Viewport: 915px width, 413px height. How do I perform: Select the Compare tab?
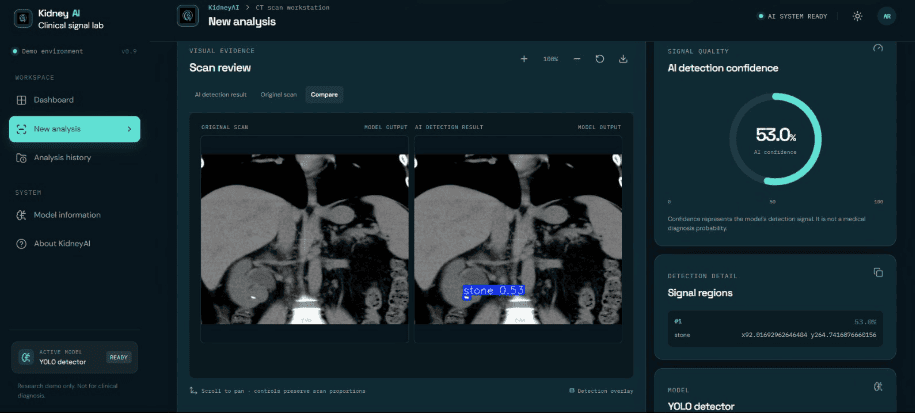(324, 94)
